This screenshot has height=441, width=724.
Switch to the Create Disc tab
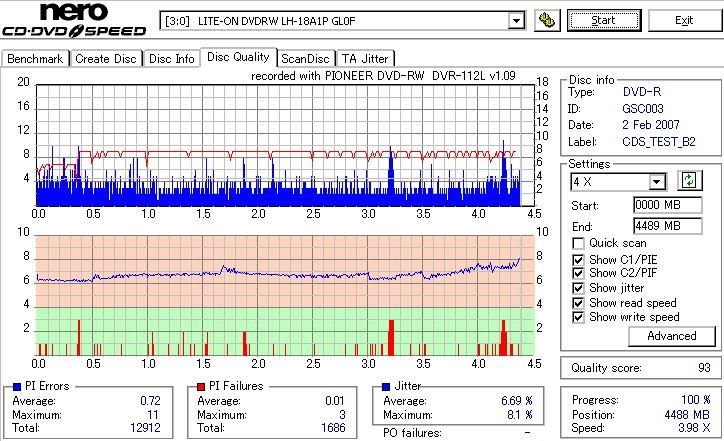(x=106, y=59)
